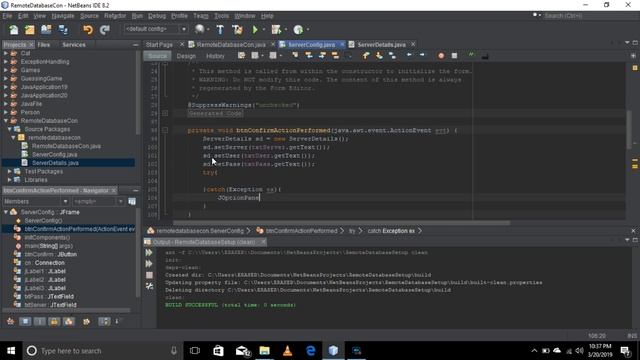The image size is (640, 360).
Task: Open the Refactor menu
Action: 115,16
